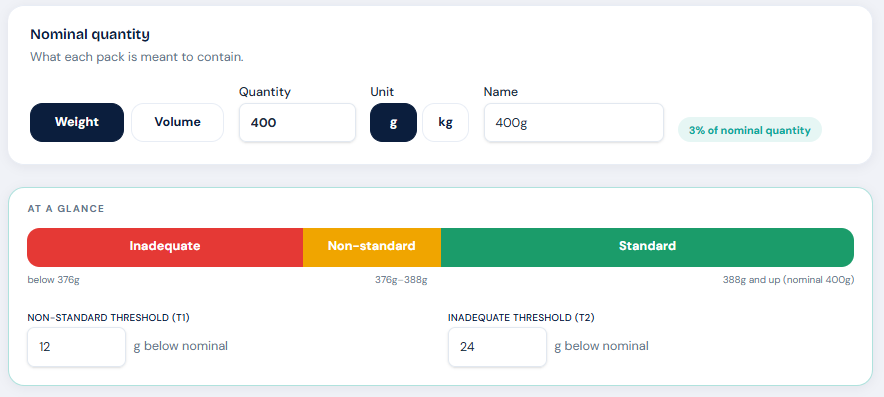Click the 3% of nominal quantity badge
884x397 pixels.
[x=749, y=130]
